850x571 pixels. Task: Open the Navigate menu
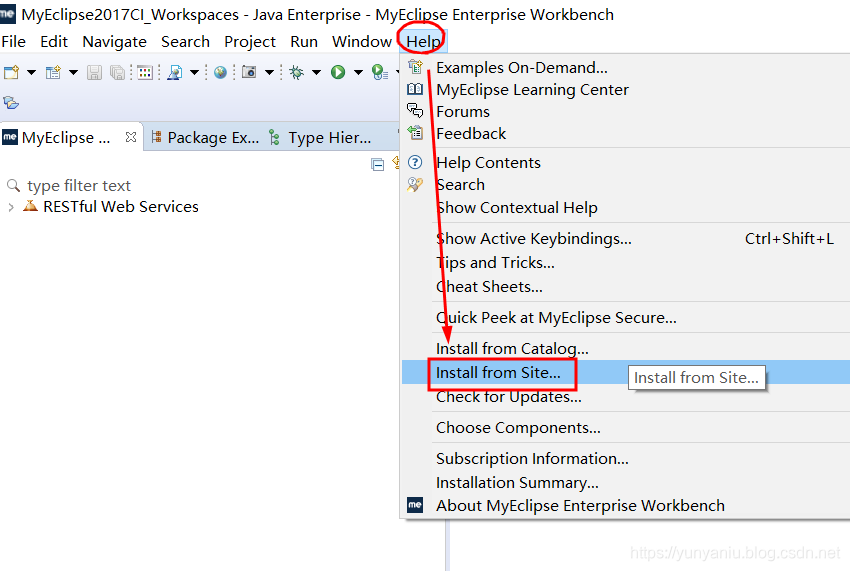[x=114, y=42]
